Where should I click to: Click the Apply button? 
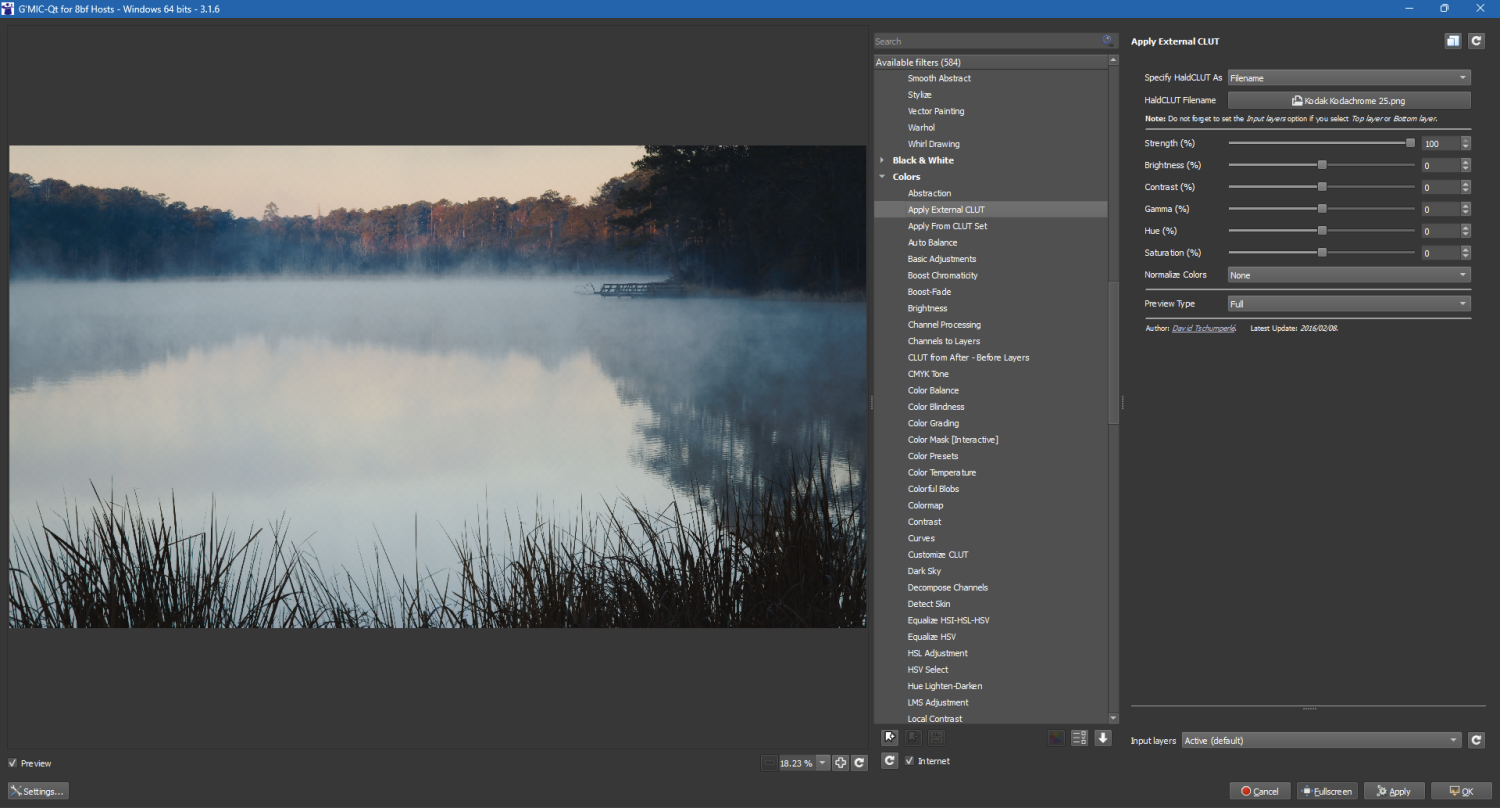tap(1393, 791)
